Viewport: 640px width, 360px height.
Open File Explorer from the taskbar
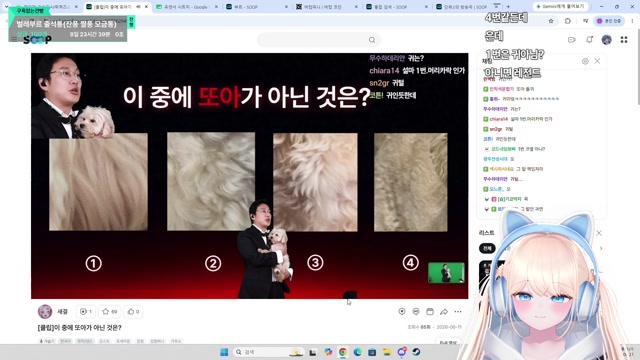point(387,352)
